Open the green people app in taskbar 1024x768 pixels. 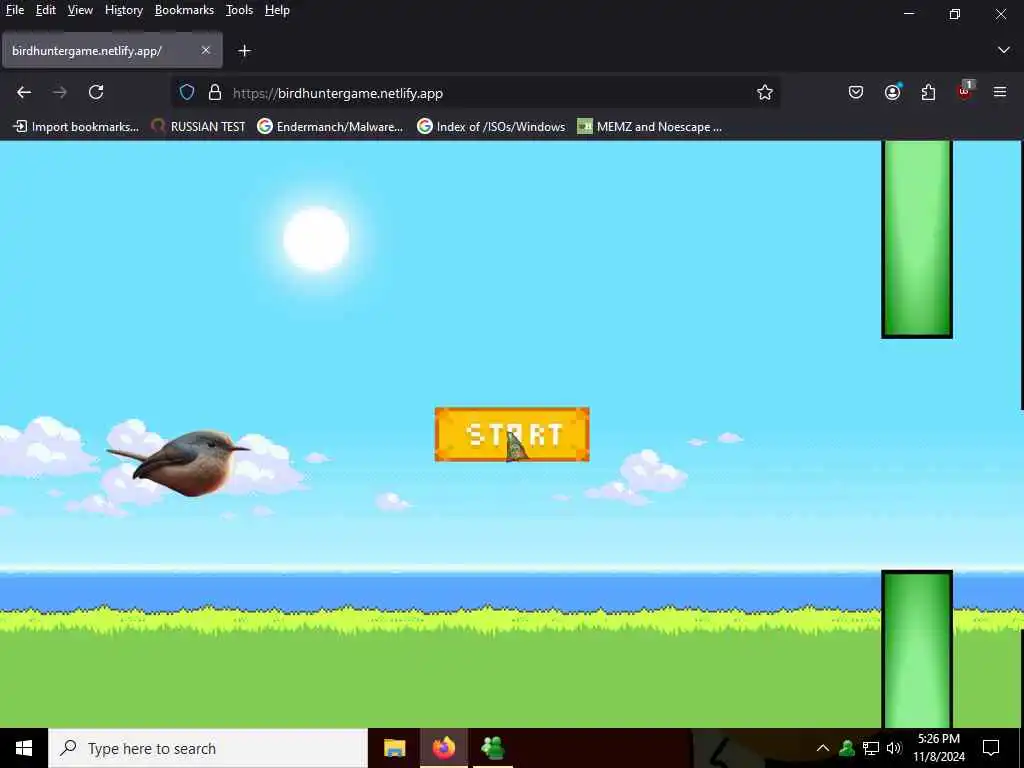pyautogui.click(x=492, y=748)
